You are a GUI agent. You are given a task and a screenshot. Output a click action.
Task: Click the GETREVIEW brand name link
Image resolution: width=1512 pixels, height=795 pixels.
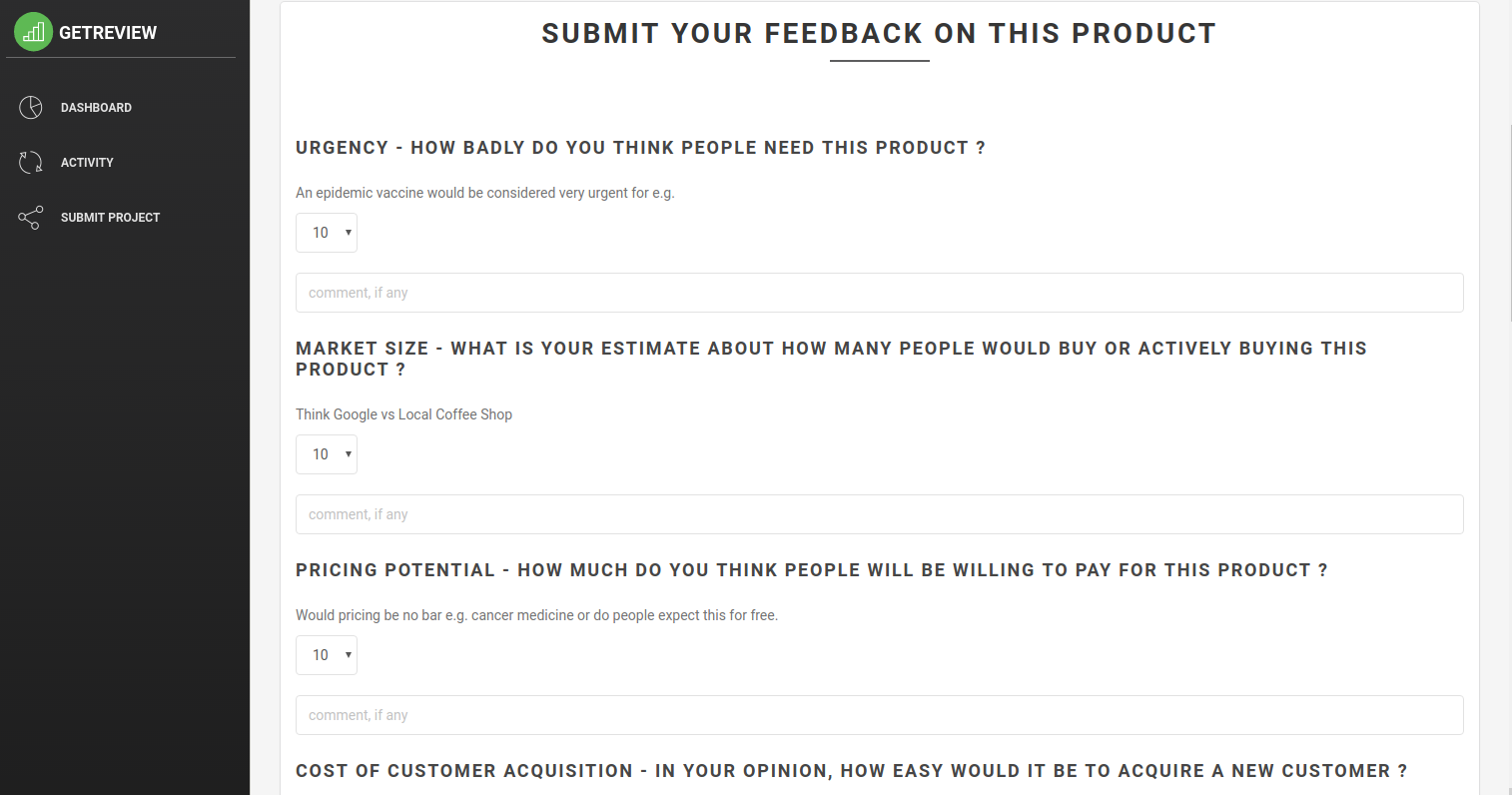click(x=107, y=31)
